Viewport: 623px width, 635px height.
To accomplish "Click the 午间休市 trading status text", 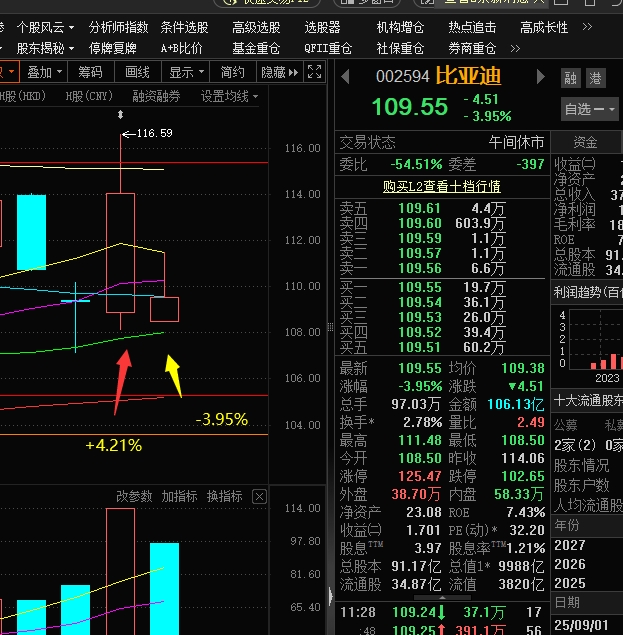I will [x=516, y=143].
